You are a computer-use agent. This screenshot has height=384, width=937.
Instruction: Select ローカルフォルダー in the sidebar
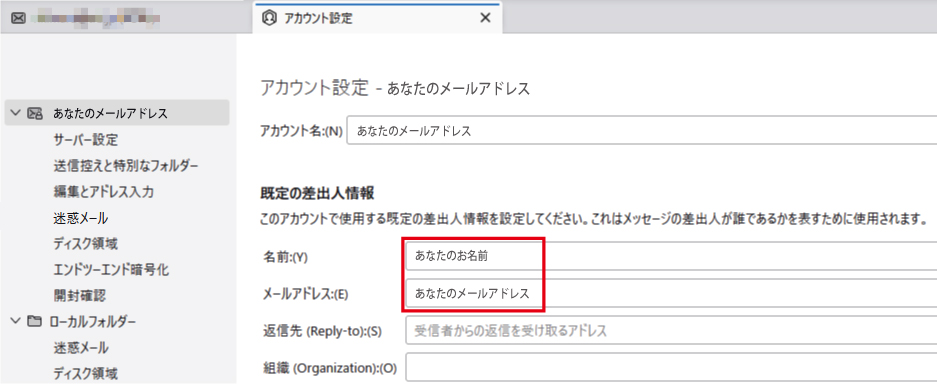pos(94,321)
